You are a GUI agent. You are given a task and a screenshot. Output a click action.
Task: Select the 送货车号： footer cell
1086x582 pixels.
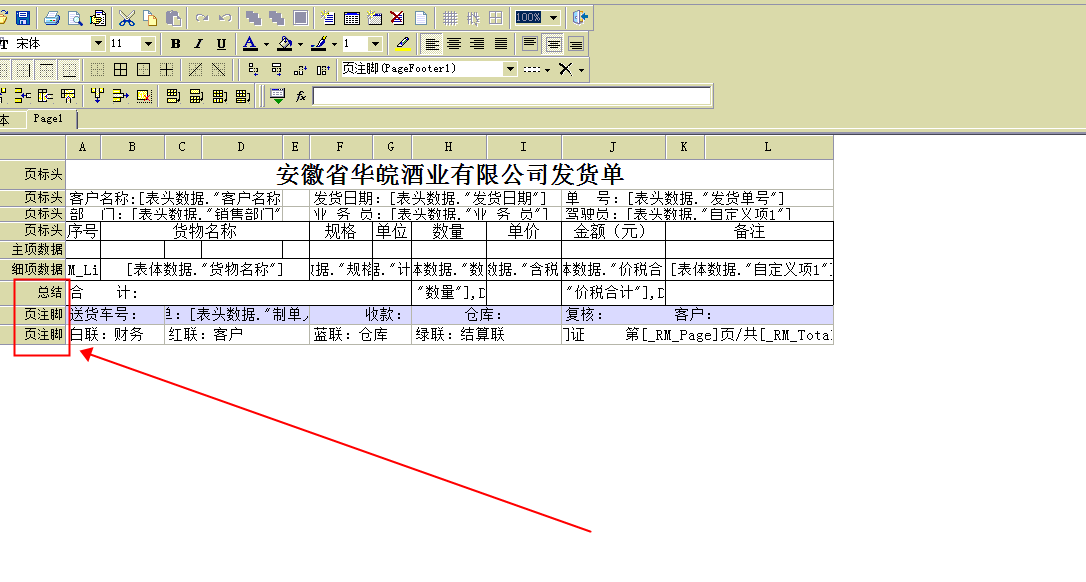[x=116, y=315]
